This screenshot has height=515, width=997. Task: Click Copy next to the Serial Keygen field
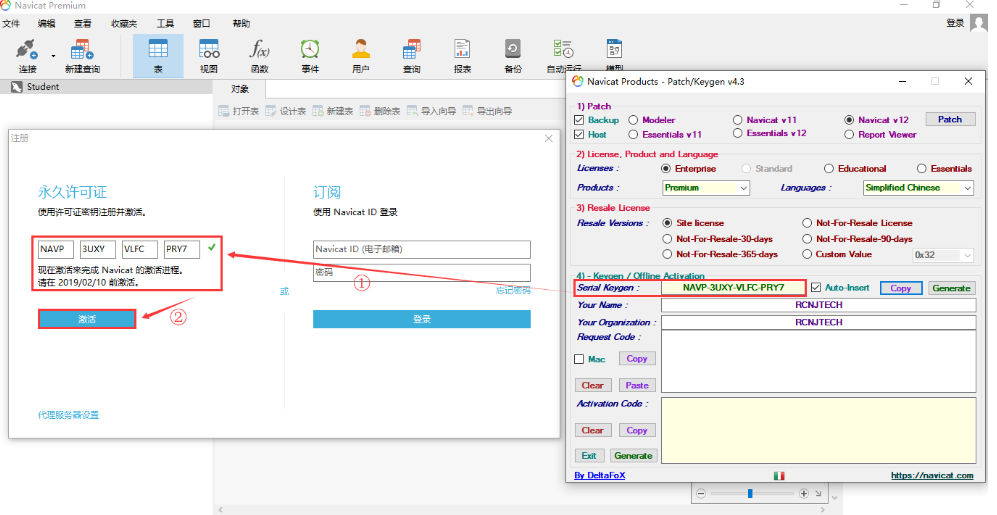(900, 288)
